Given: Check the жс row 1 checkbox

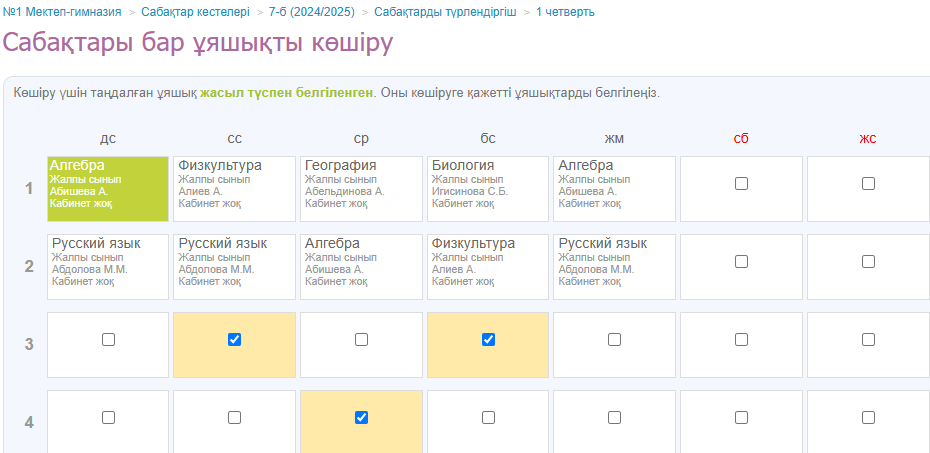Looking at the screenshot, I should pos(868,184).
